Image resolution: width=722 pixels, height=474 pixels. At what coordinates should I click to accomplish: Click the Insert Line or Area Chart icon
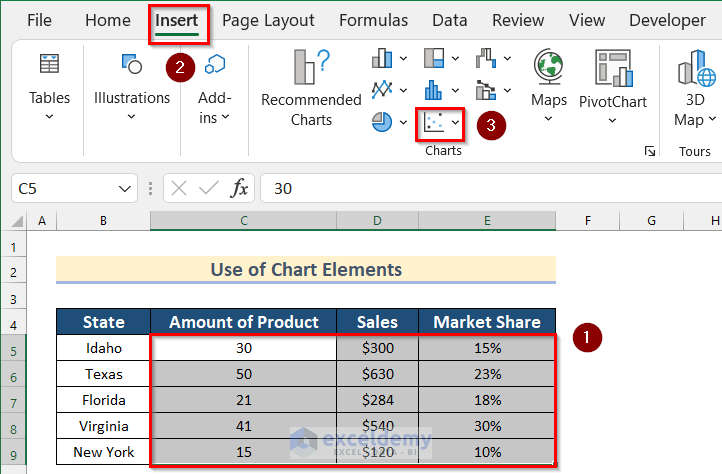383,90
